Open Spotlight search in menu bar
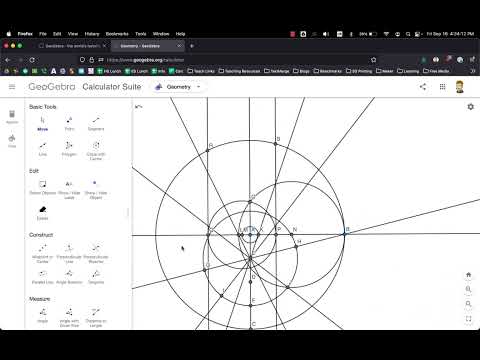The image size is (480, 360). tap(408, 34)
